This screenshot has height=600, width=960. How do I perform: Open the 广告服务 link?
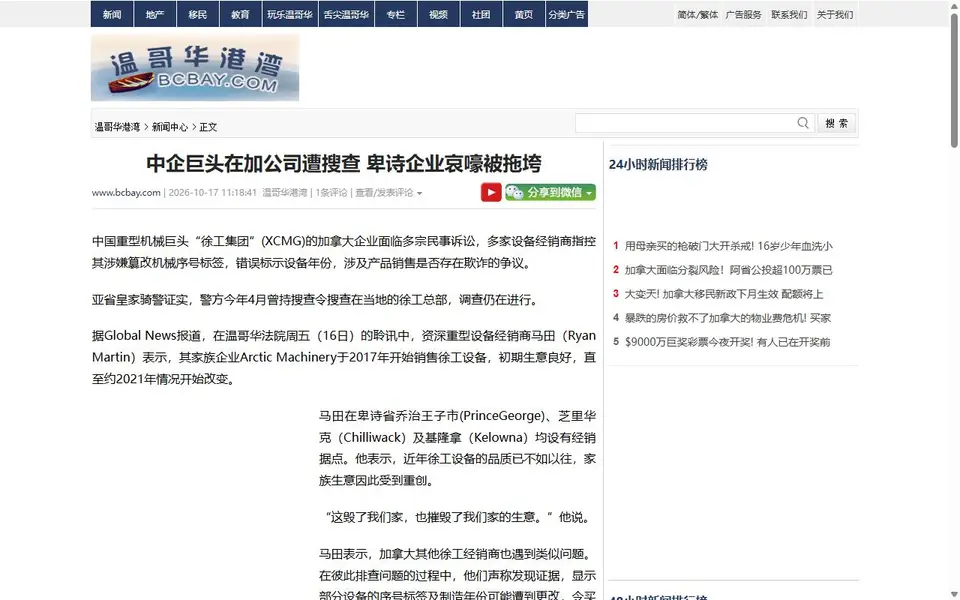743,15
